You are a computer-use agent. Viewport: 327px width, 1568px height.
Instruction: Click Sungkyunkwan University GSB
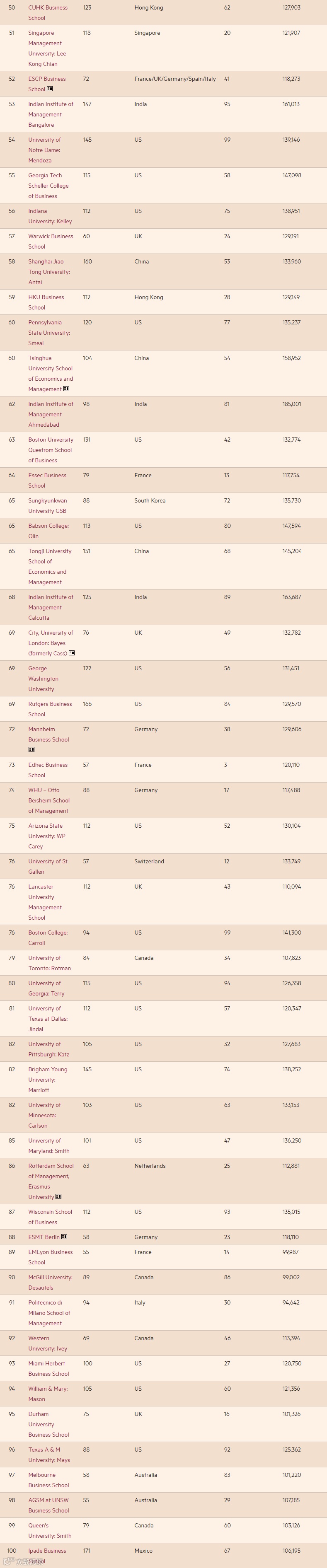coord(48,505)
